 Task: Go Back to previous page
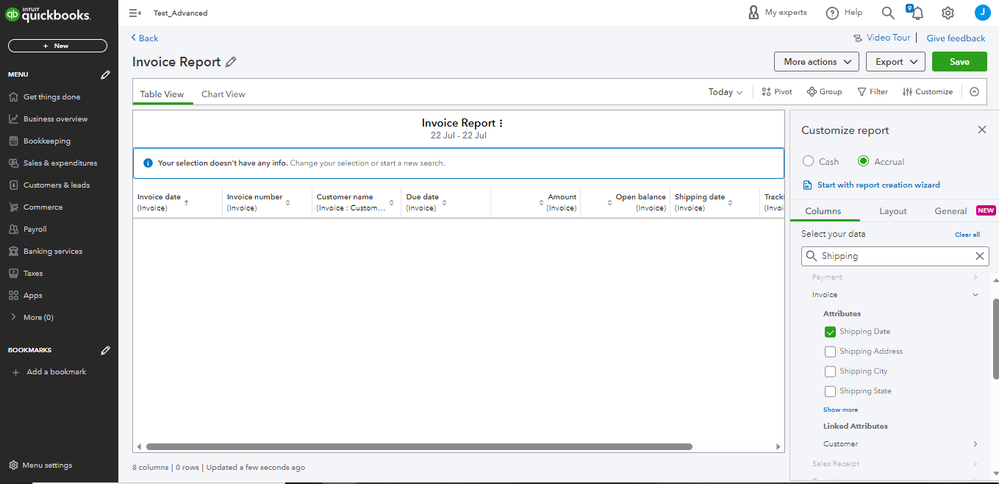[145, 38]
